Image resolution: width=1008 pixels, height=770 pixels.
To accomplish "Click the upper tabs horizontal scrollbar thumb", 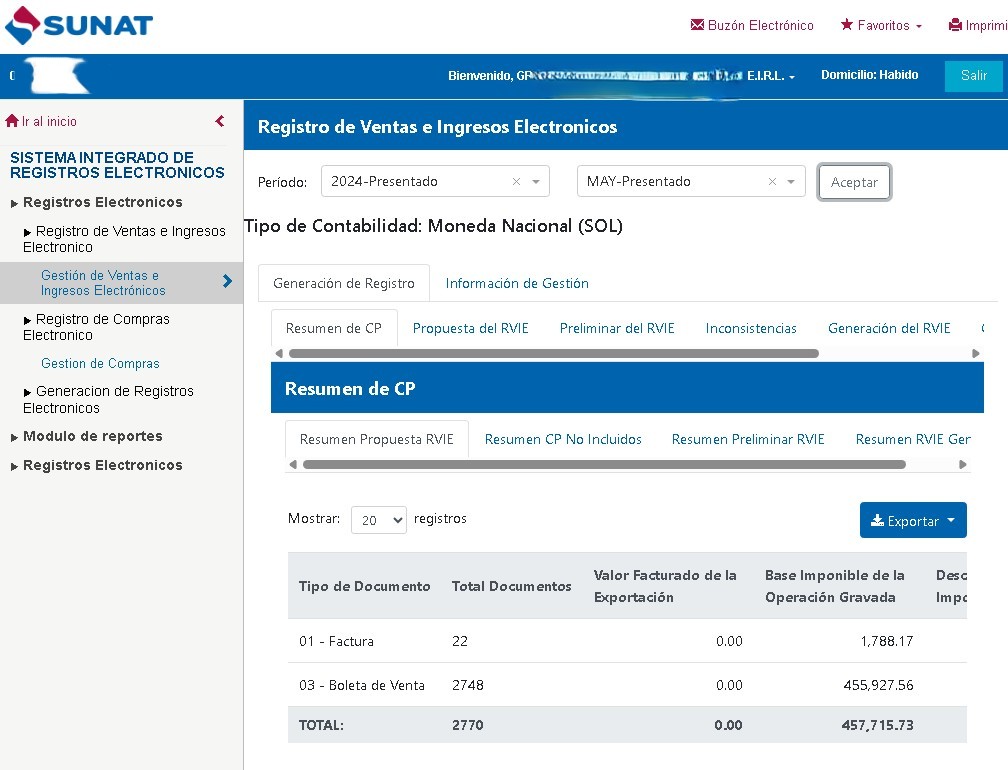I will click(554, 354).
